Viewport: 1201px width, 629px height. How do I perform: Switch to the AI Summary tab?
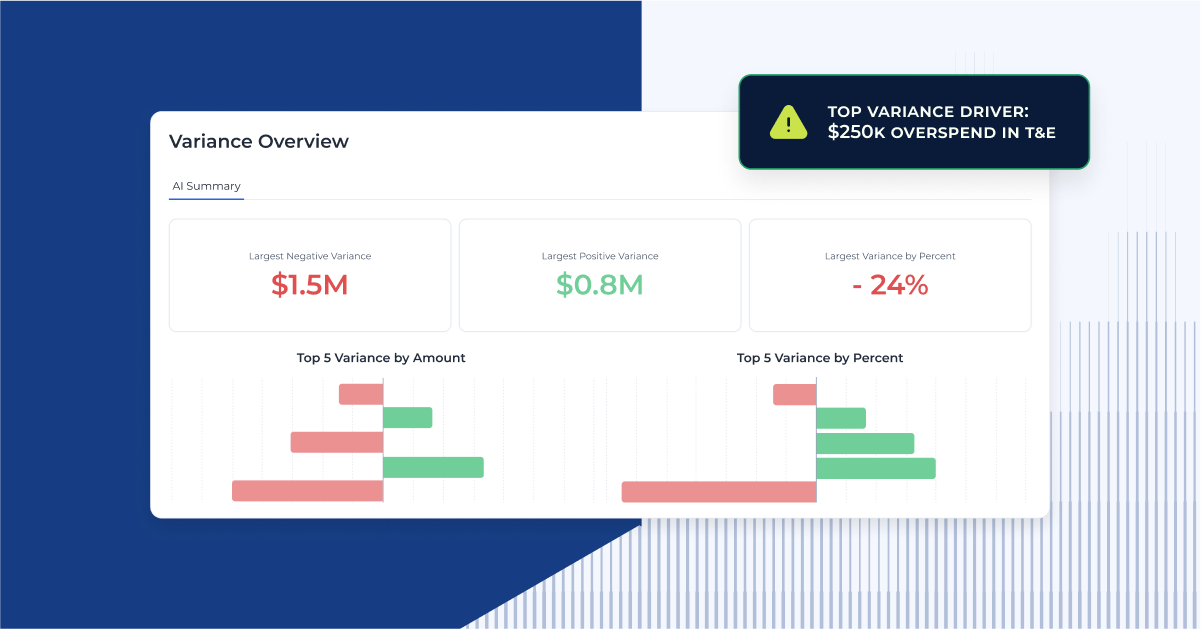[x=206, y=186]
